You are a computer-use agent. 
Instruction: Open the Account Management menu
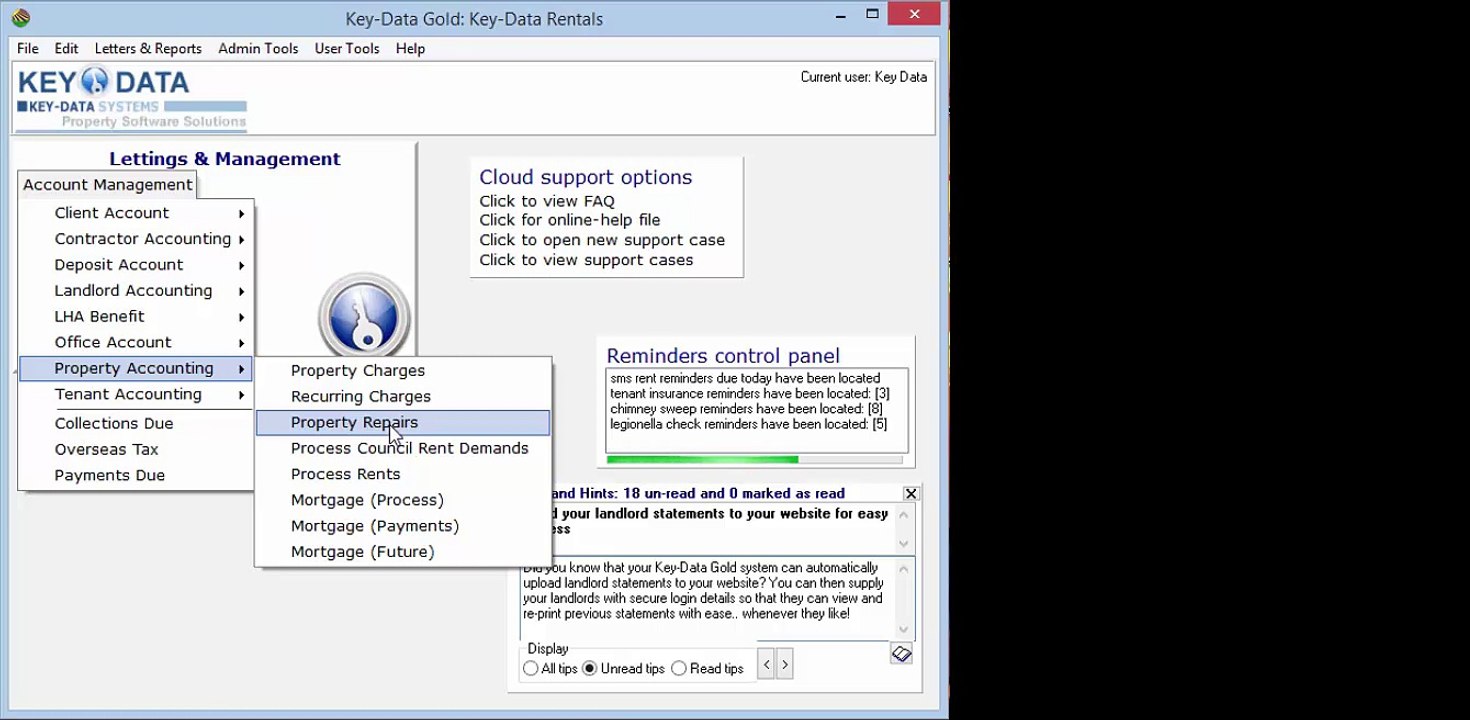click(x=108, y=185)
